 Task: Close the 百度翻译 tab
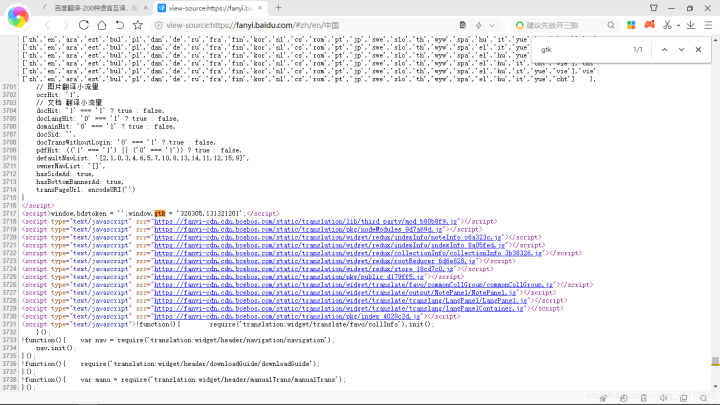[146, 8]
